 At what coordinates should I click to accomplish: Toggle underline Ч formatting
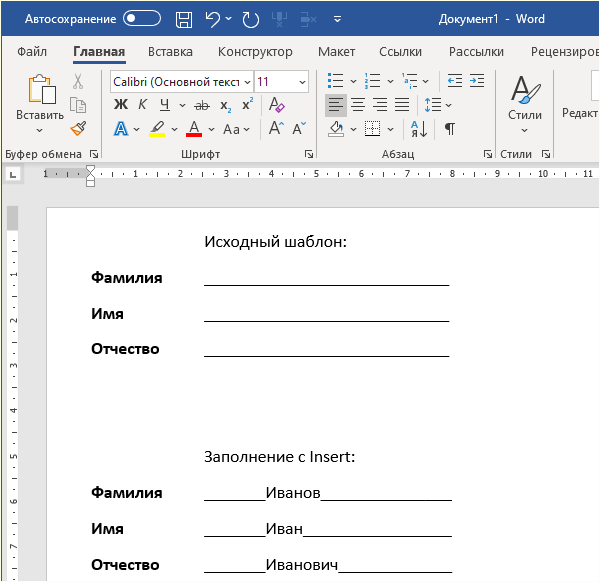point(165,104)
